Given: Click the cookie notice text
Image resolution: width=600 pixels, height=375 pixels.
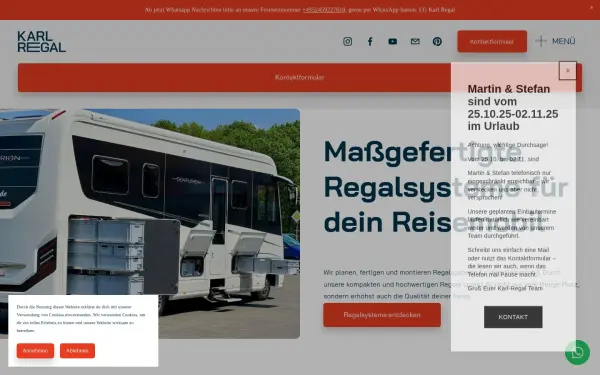Looking at the screenshot, I should click(x=81, y=318).
